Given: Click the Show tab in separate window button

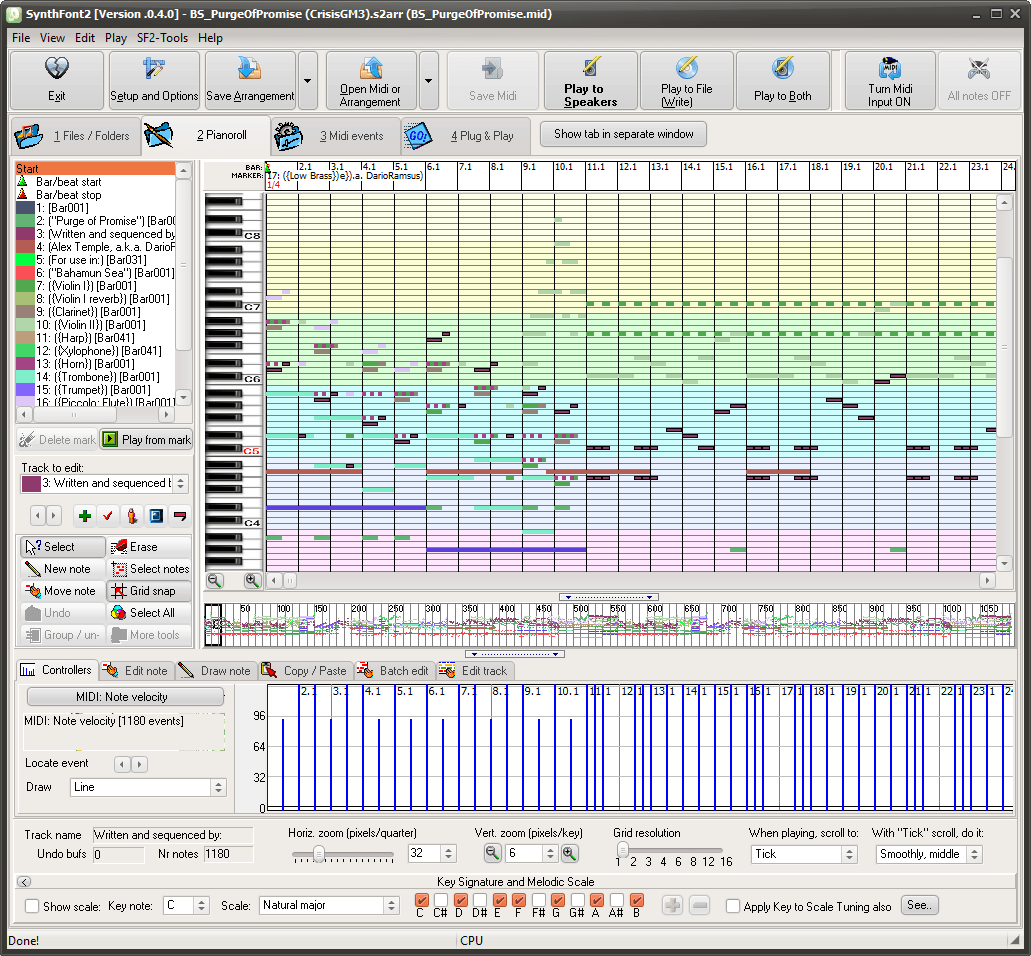Looking at the screenshot, I should click(622, 133).
